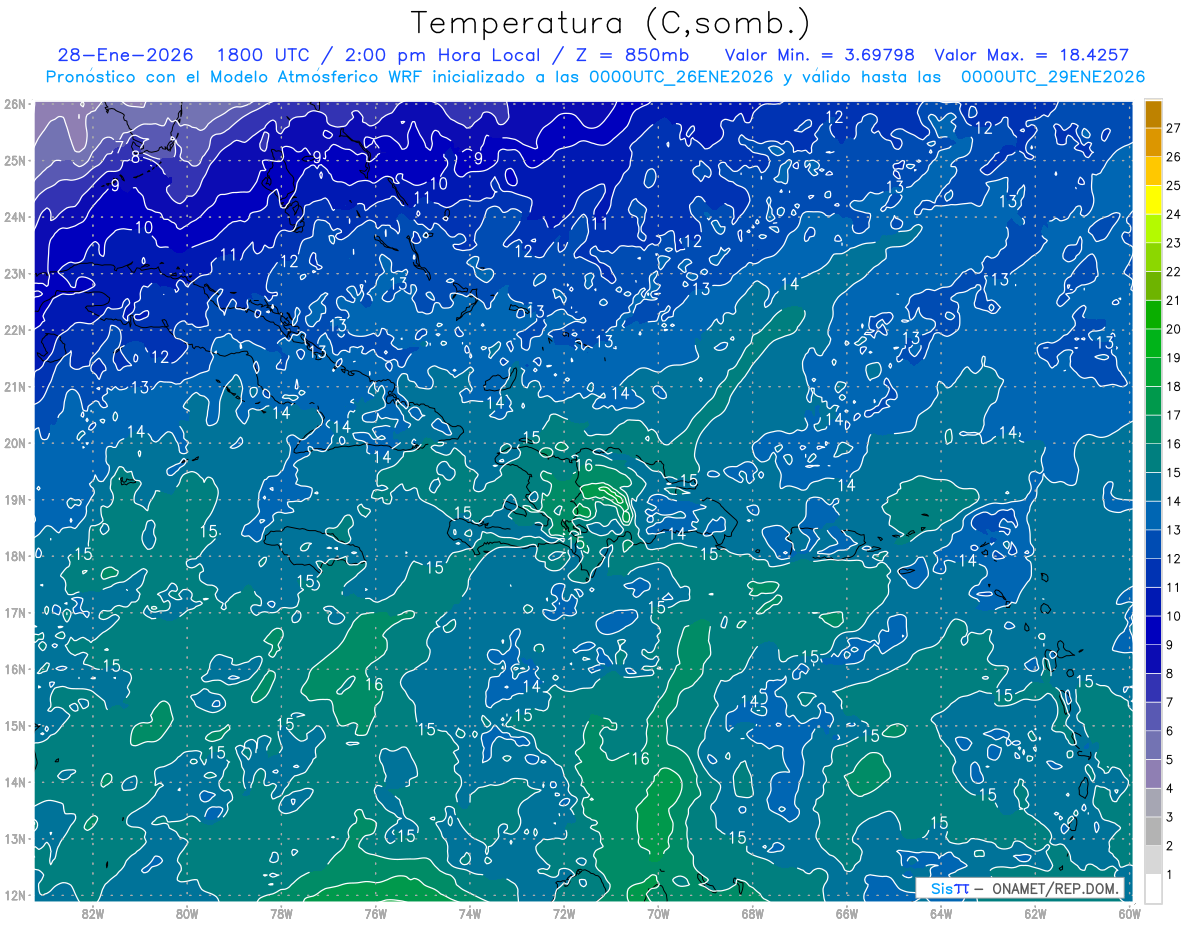This screenshot has height=927, width=1200.
Task: Pick the purple swatch between 4 and 5
Action: [1154, 774]
